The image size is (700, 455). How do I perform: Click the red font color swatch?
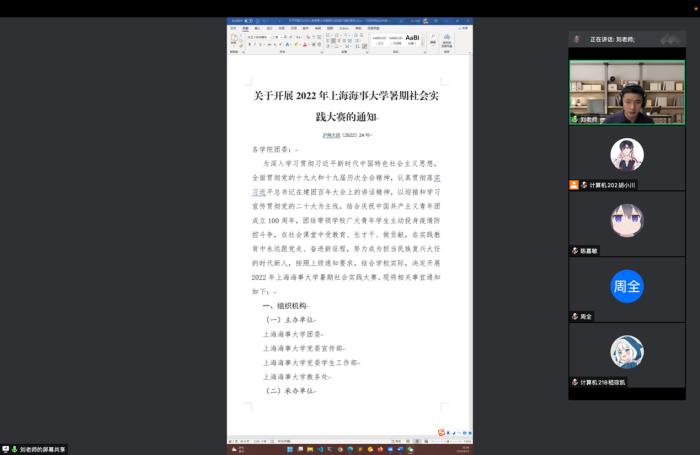(x=304, y=45)
